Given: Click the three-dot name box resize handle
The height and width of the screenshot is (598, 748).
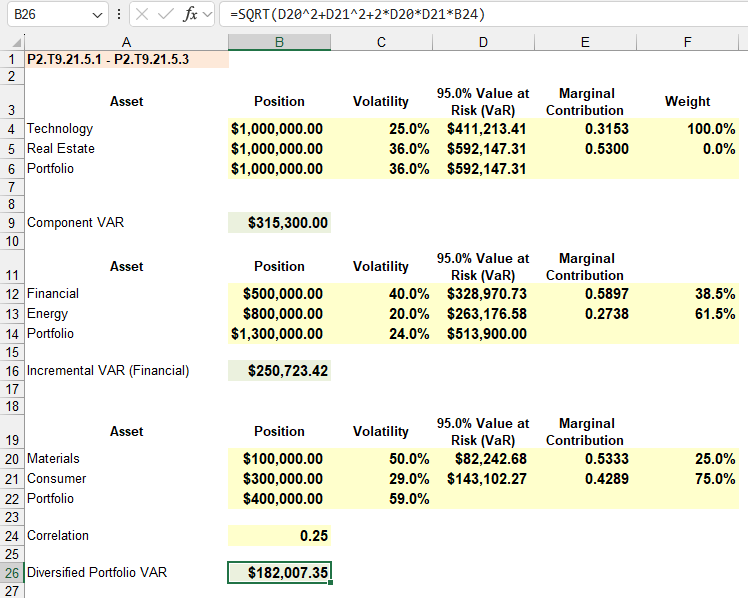Looking at the screenshot, I should click(120, 15).
